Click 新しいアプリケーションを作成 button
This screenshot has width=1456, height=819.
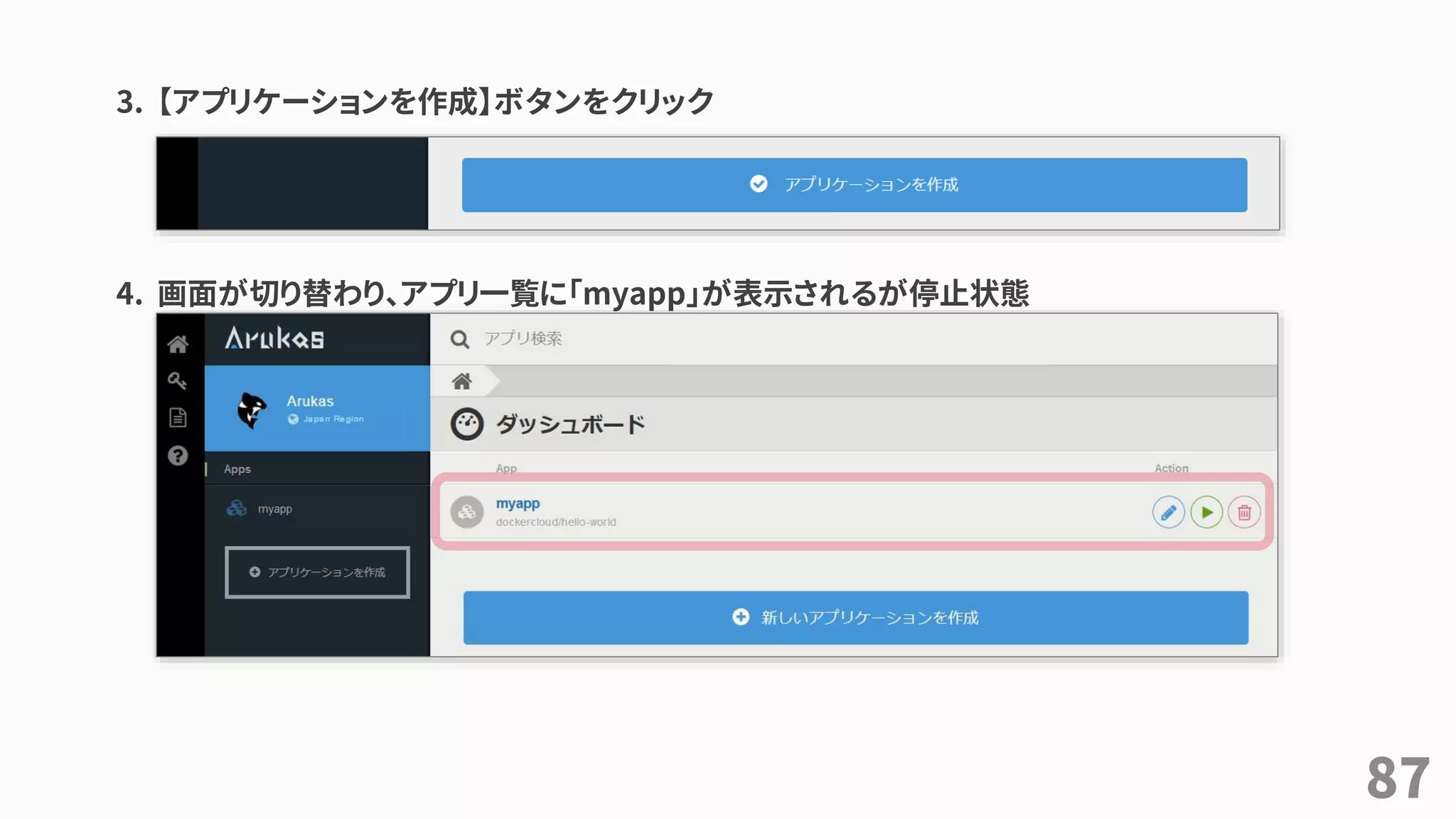856,618
